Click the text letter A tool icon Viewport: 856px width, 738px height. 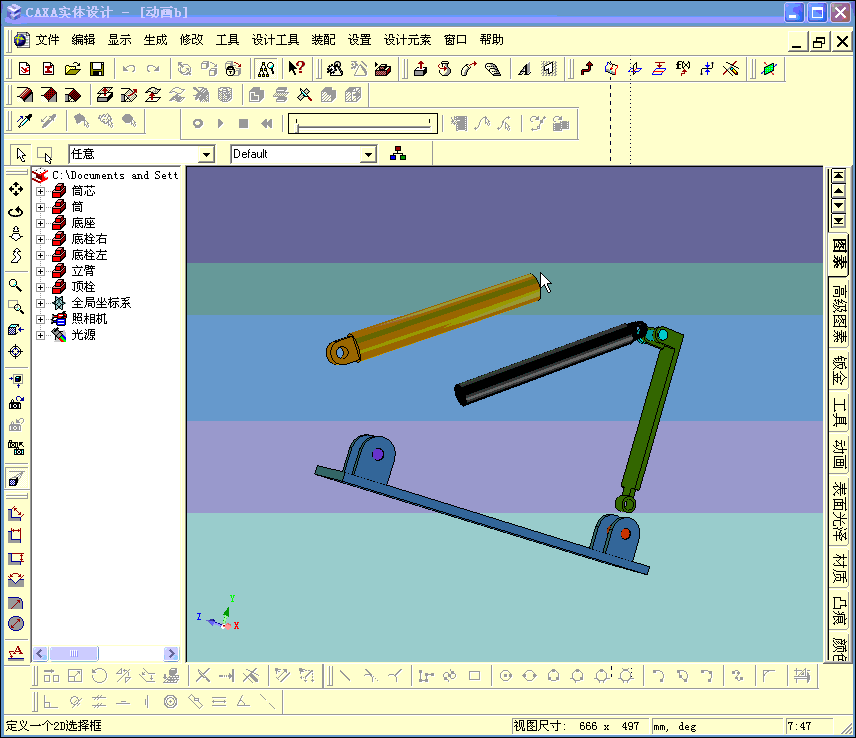(x=524, y=69)
